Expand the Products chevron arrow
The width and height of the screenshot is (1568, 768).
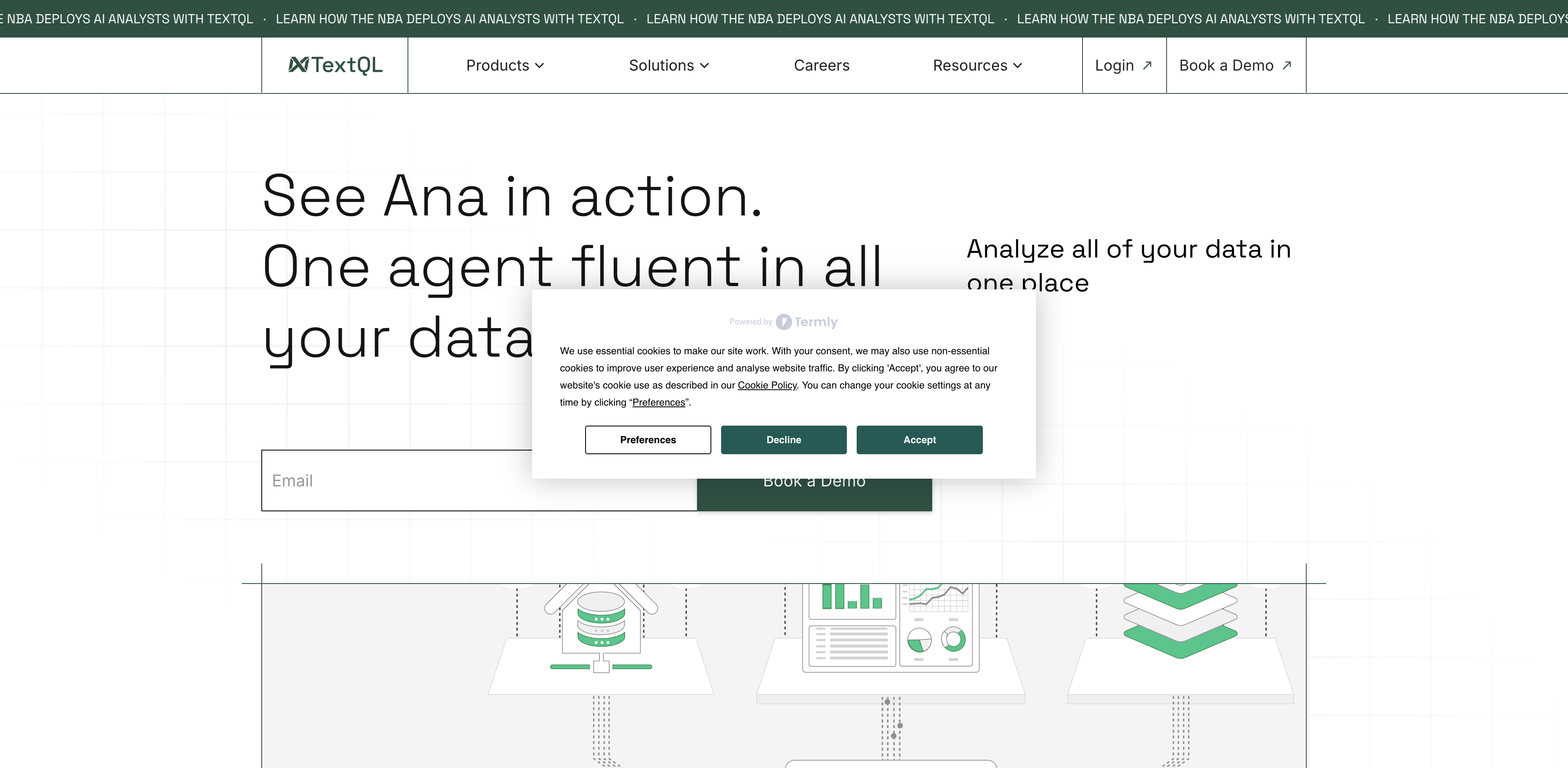(539, 66)
